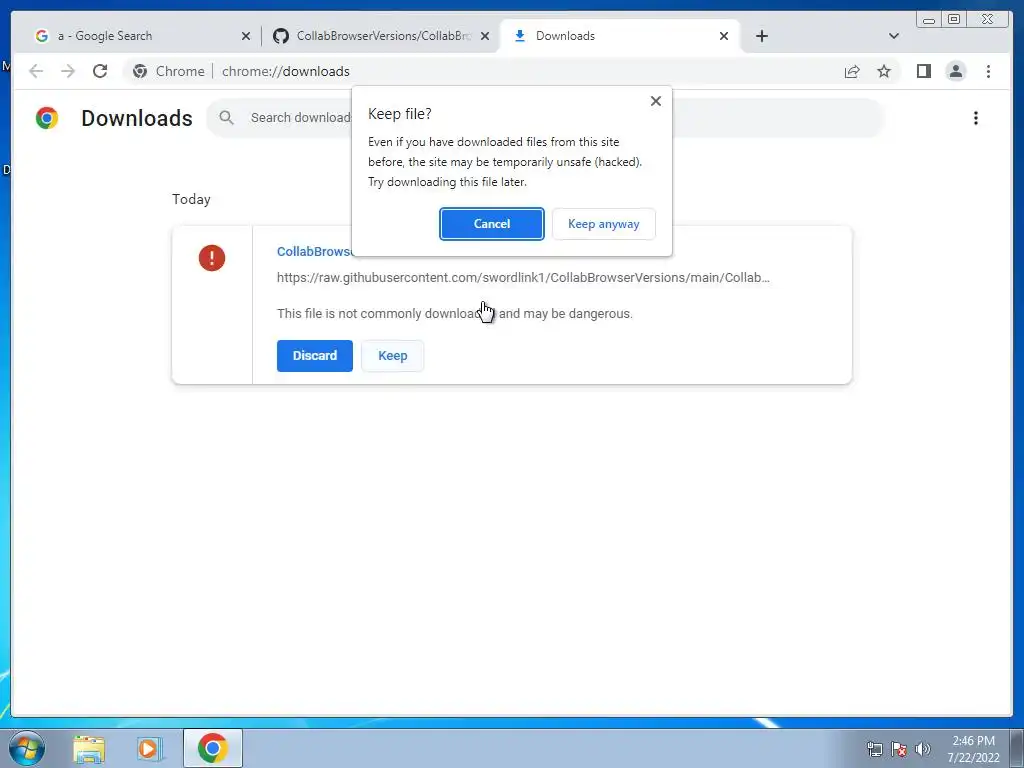The image size is (1024, 768).
Task: Click the volume speaker tray icon
Action: coord(923,749)
